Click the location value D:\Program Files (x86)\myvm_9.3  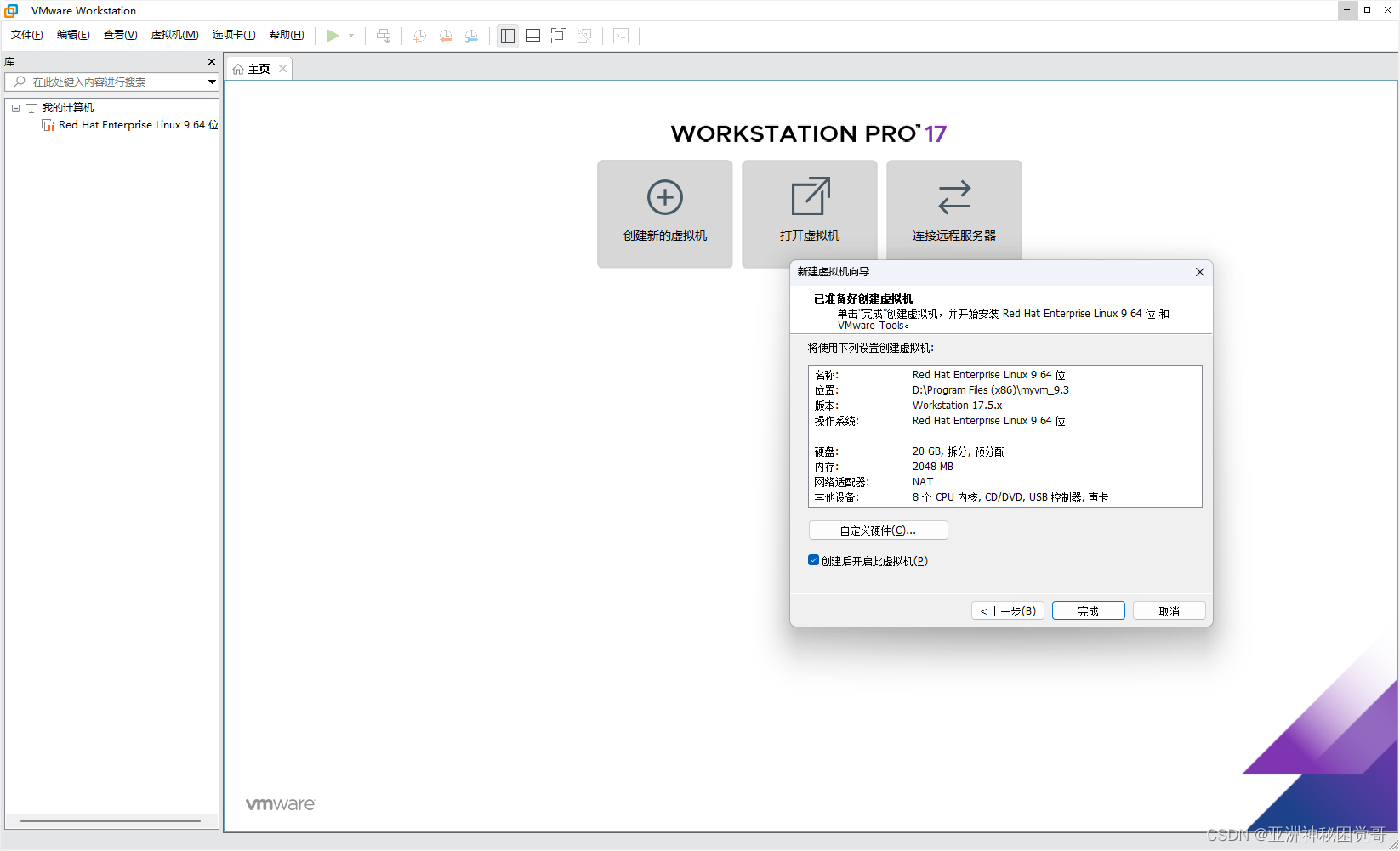991,390
